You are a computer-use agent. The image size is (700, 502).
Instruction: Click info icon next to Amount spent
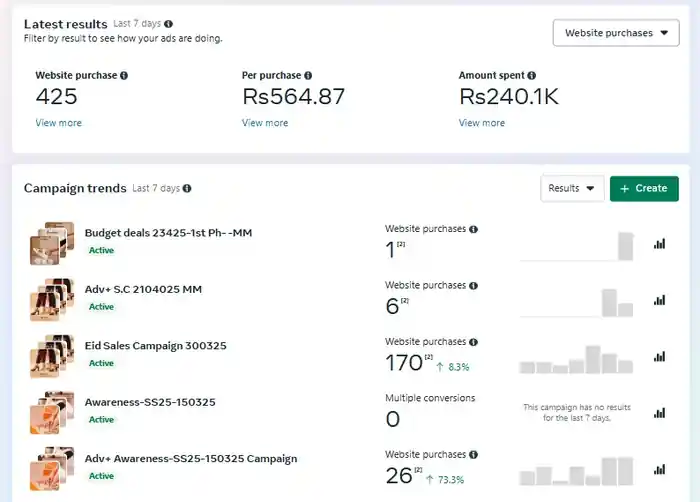[531, 75]
